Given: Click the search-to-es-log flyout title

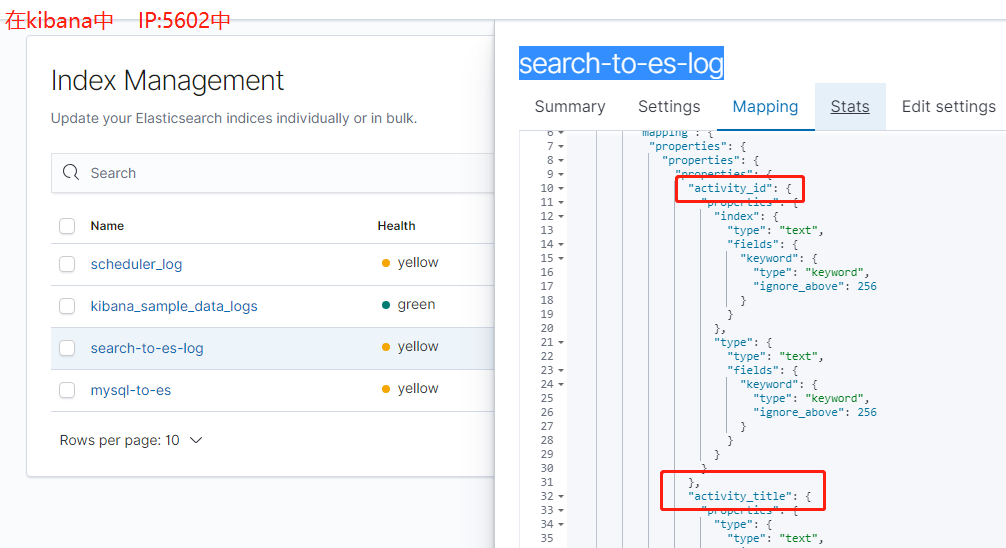Looking at the screenshot, I should point(621,64).
